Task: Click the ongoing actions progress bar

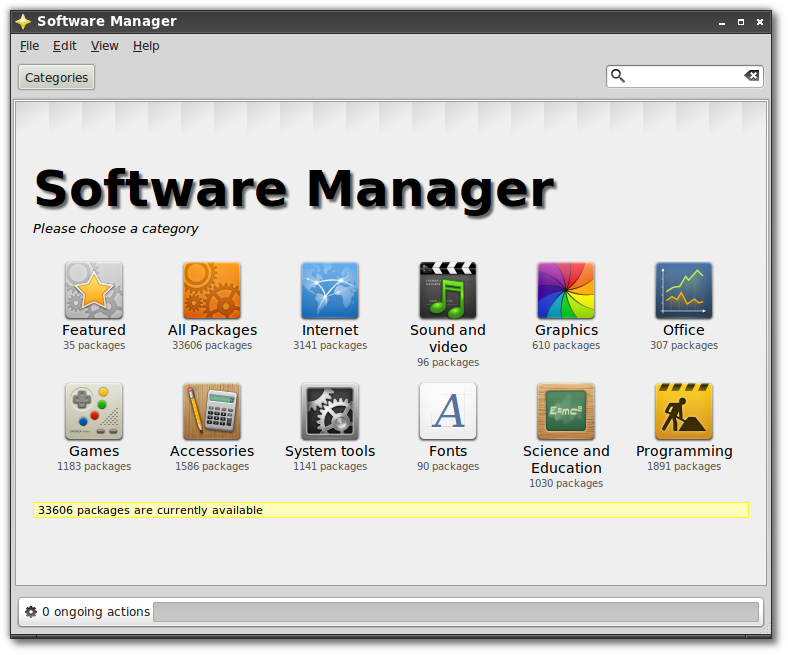Action: tap(456, 612)
